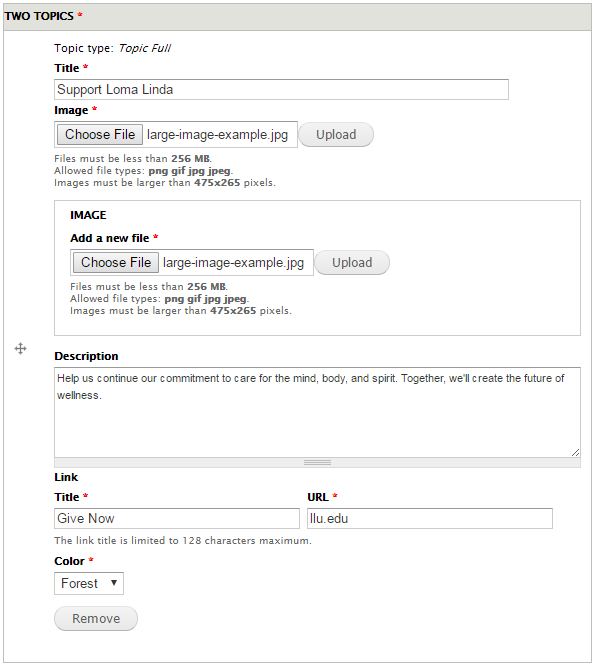This screenshot has height=665, width=594.
Task: Click Choose File under Add a new file
Action: (x=116, y=263)
